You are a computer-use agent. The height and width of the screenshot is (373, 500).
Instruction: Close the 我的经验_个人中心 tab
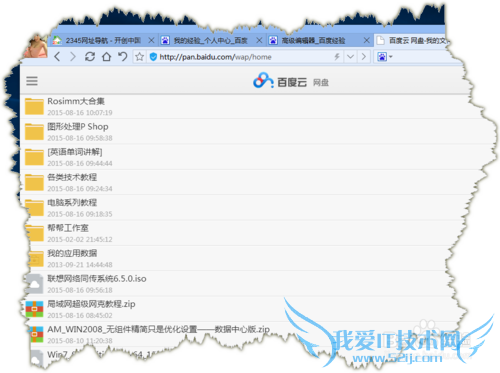(259, 40)
